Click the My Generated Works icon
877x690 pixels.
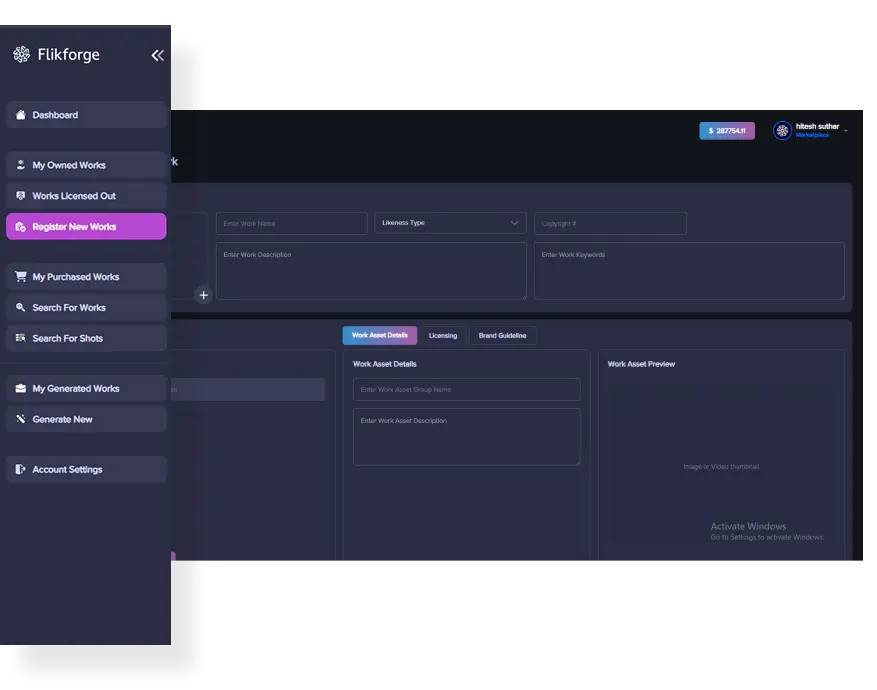click(x=21, y=389)
